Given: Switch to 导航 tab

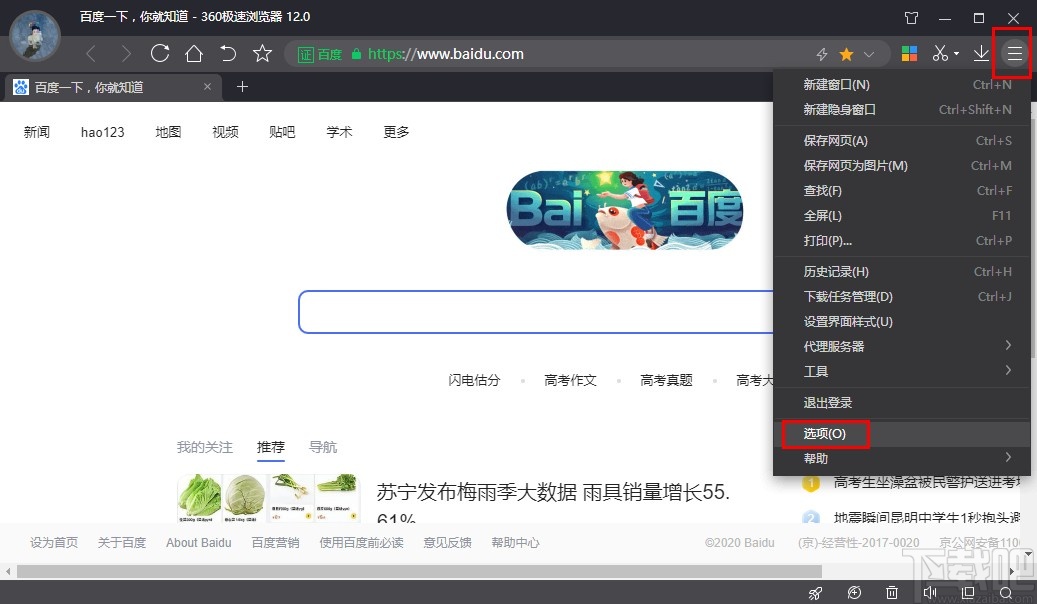Looking at the screenshot, I should [323, 447].
